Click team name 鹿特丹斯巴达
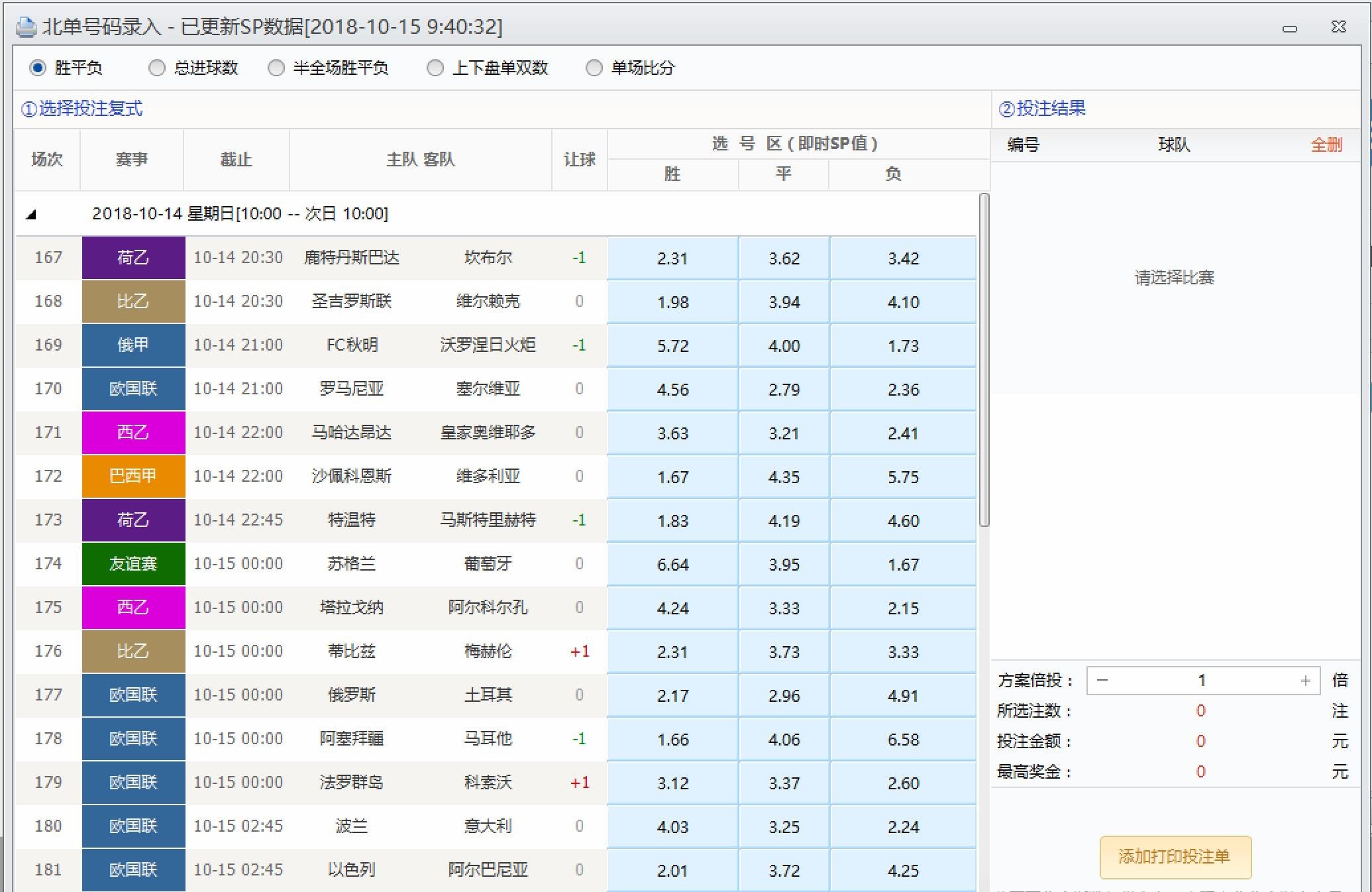This screenshot has height=892, width=1372. coord(352,258)
